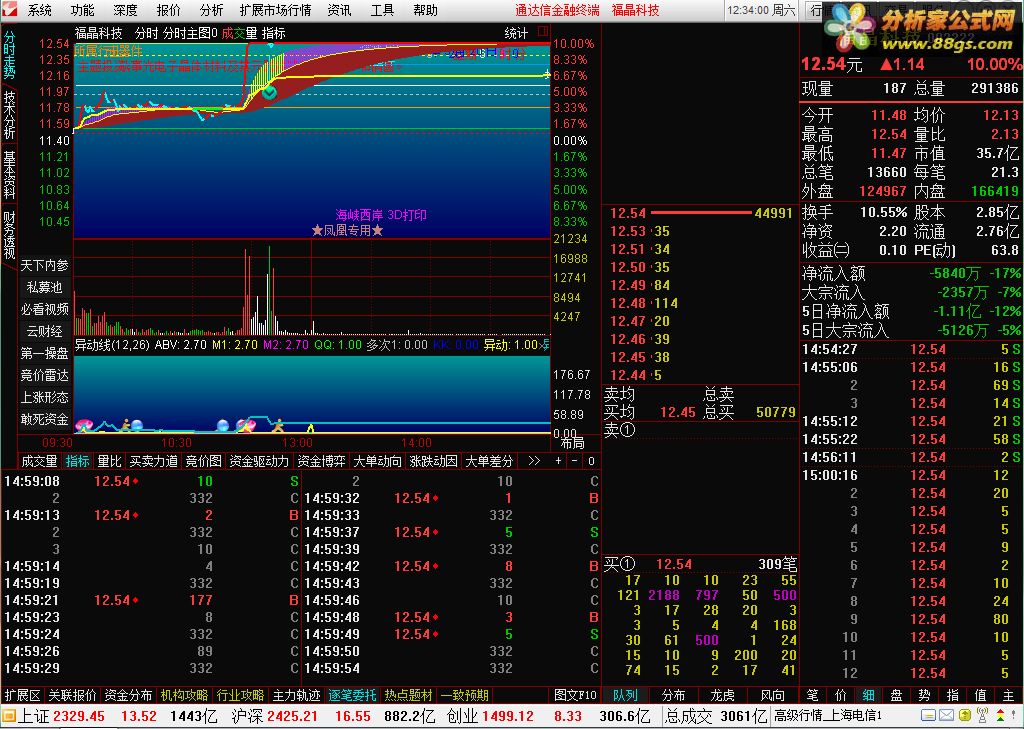Open the 帮助 menu
Screen dimensions: 1024x729
point(425,10)
